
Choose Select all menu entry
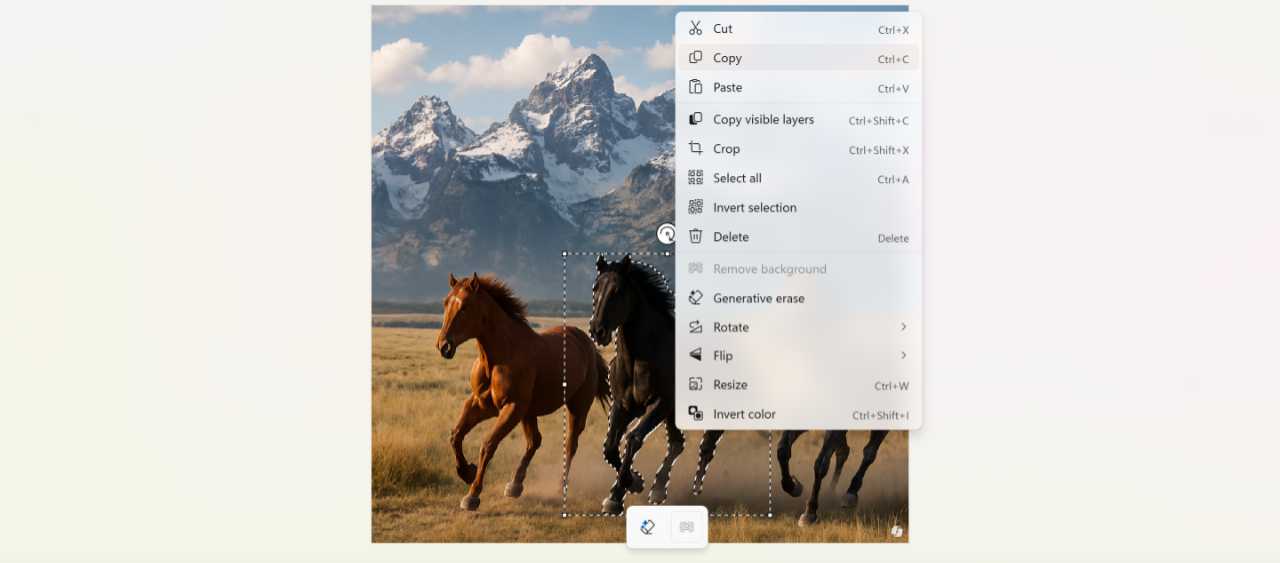click(x=798, y=178)
